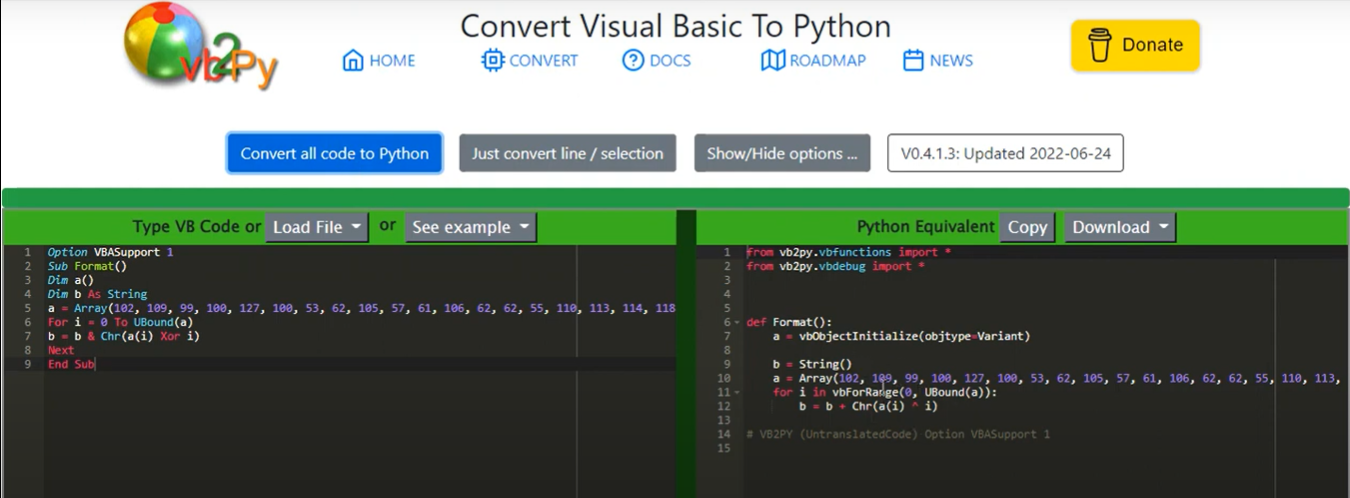This screenshot has width=1350, height=498.
Task: Open the DOCS navigation link
Action: point(657,60)
